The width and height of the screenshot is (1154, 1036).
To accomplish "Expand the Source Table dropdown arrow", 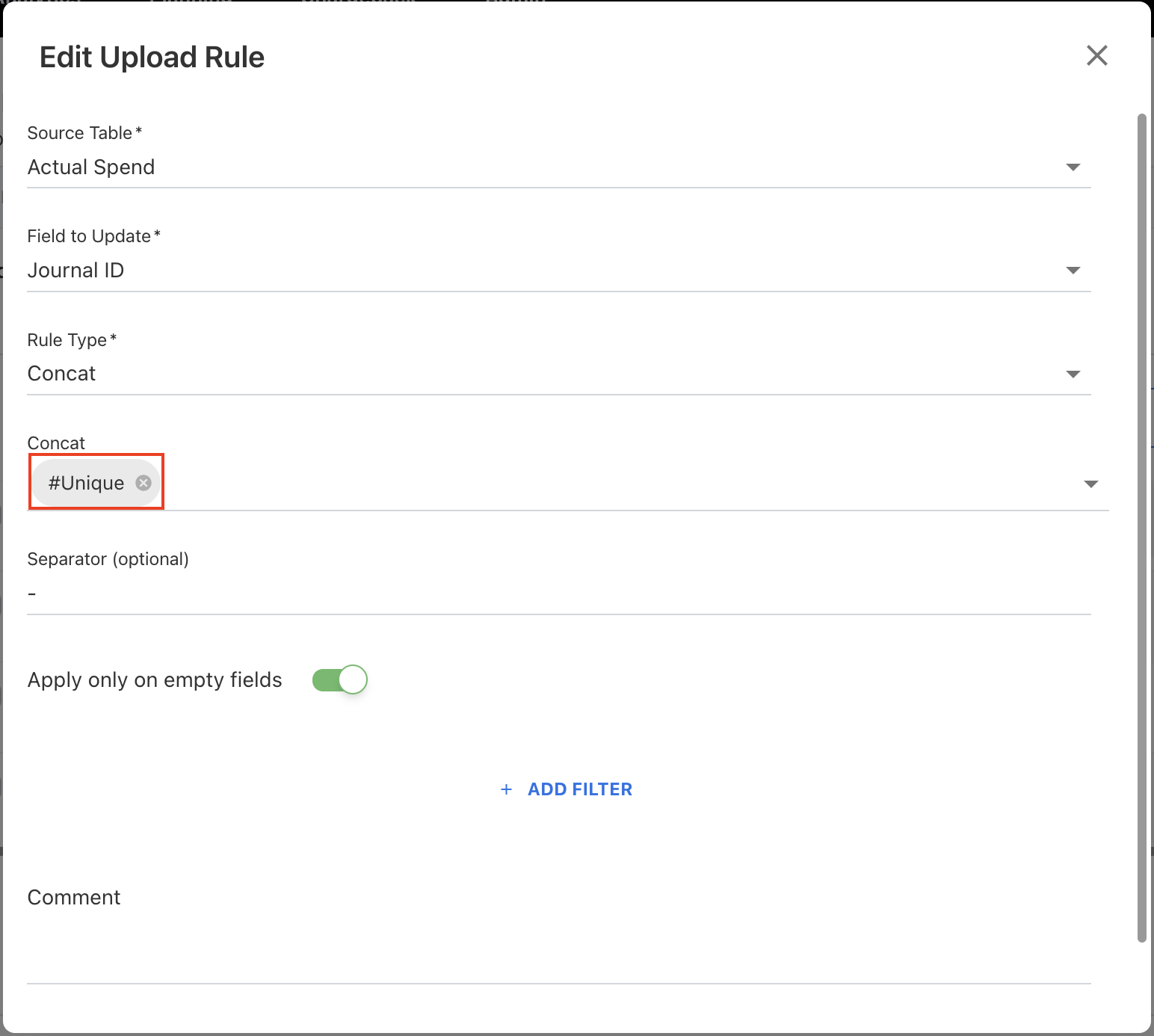I will (1073, 167).
